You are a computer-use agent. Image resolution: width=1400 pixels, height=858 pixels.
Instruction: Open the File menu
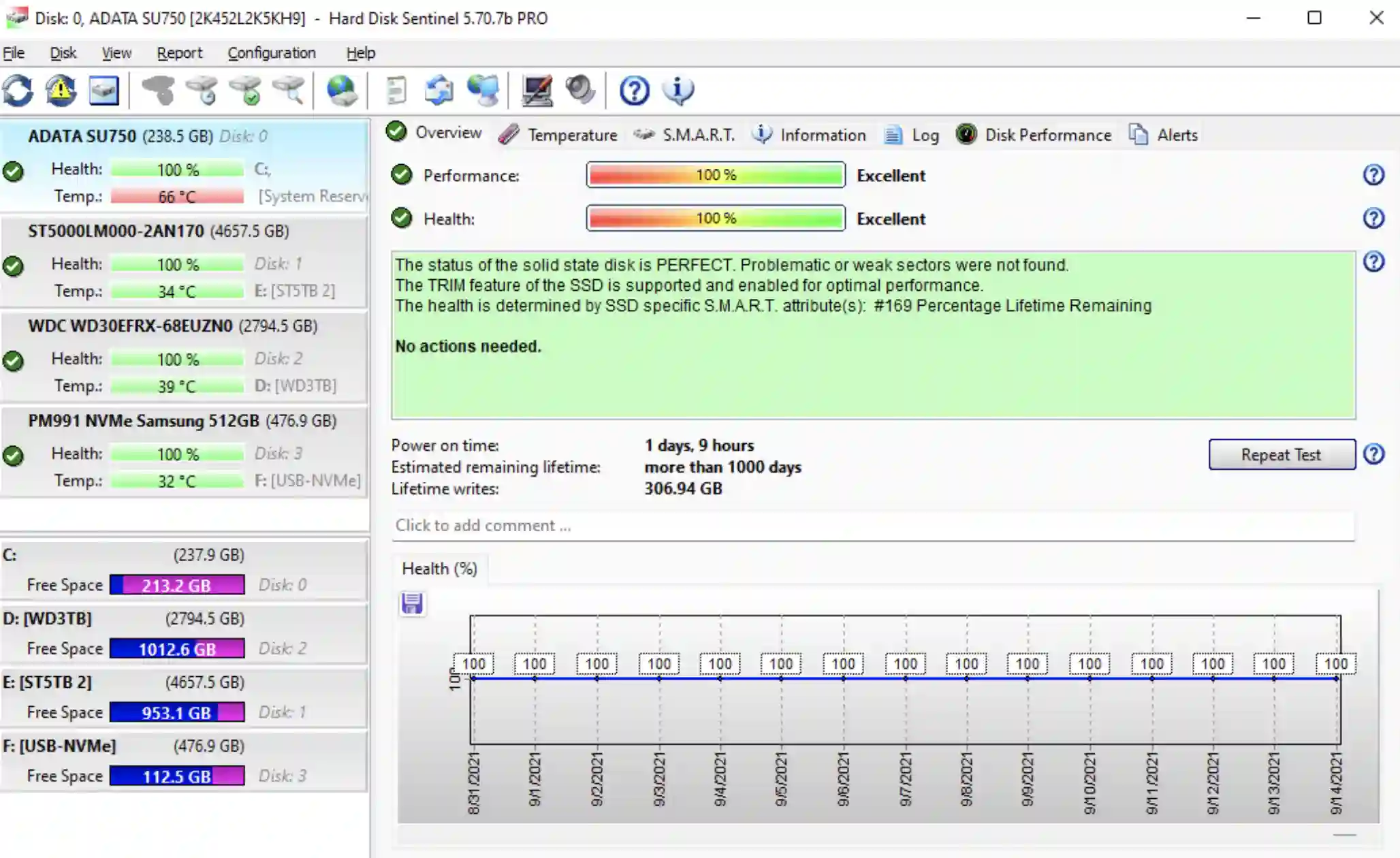click(x=14, y=52)
